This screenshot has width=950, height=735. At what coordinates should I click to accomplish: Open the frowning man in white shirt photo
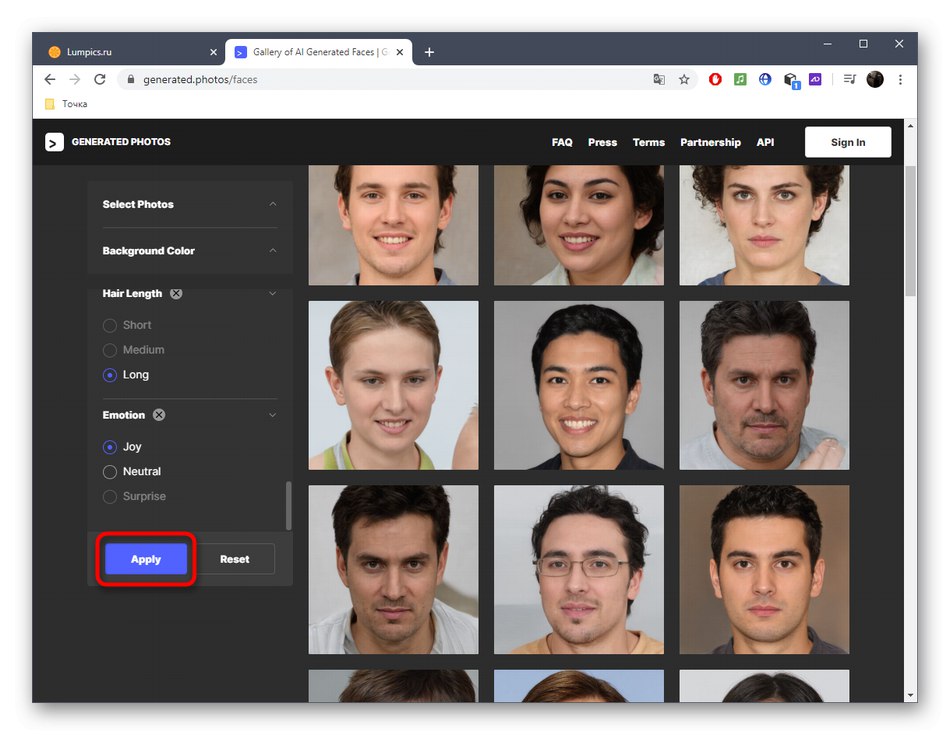coord(393,570)
